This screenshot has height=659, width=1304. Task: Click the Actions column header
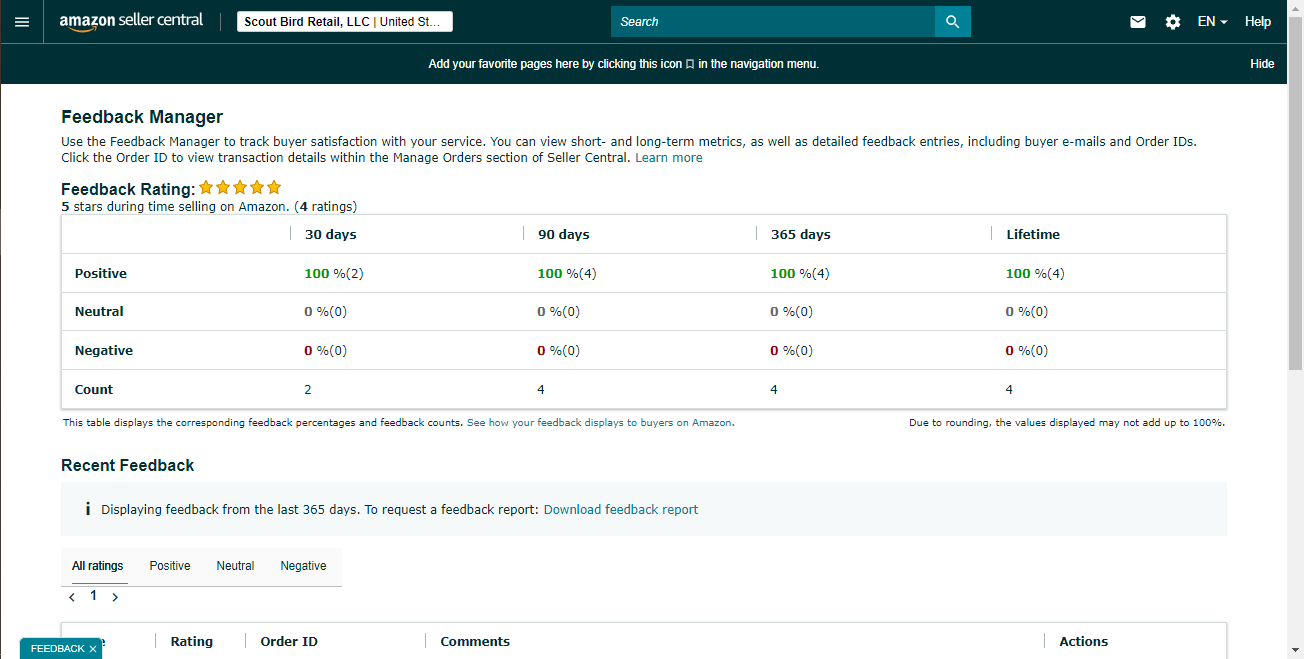(1084, 641)
